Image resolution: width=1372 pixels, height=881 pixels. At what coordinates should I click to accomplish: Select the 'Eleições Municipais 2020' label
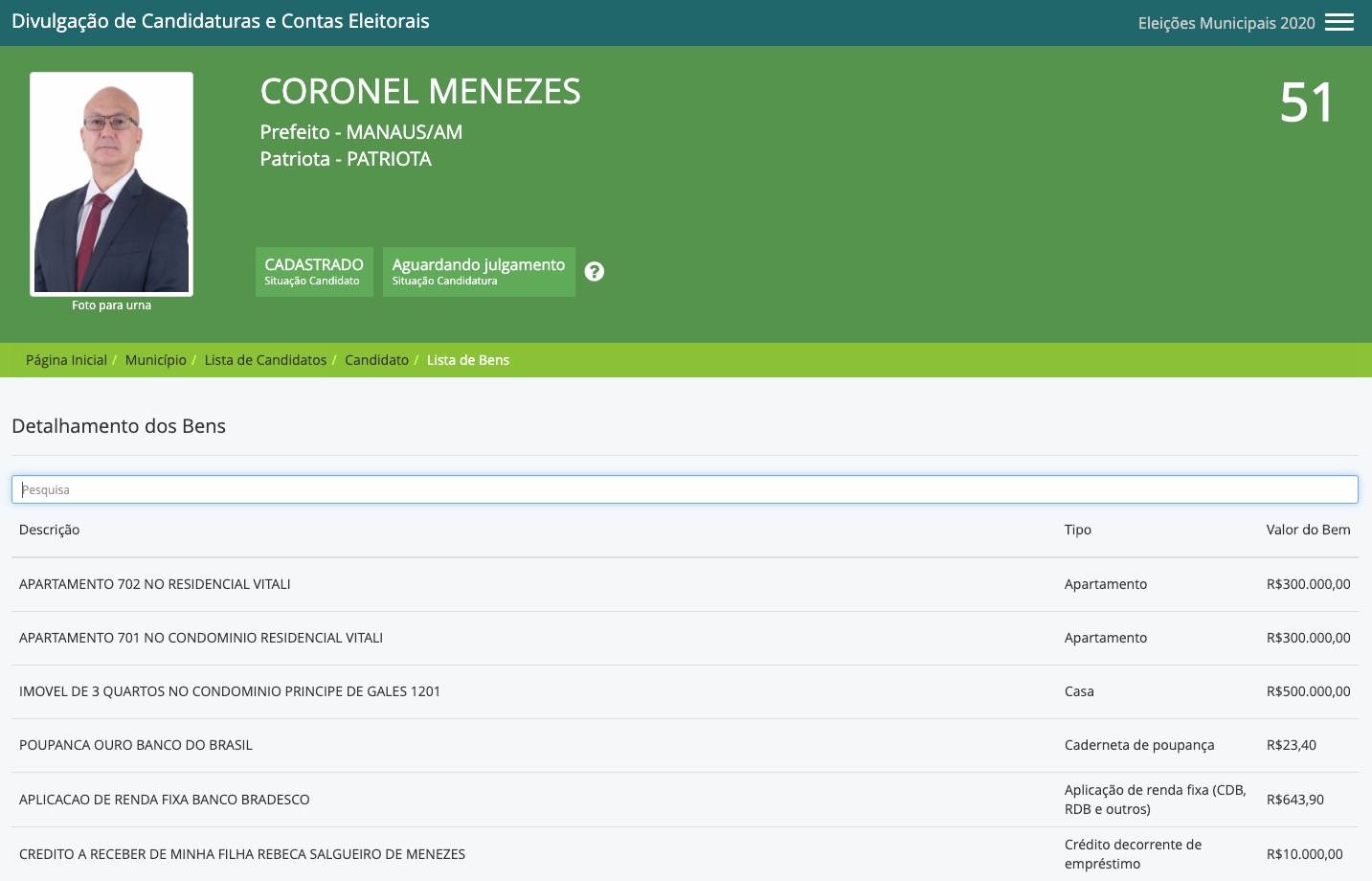pyautogui.click(x=1226, y=23)
